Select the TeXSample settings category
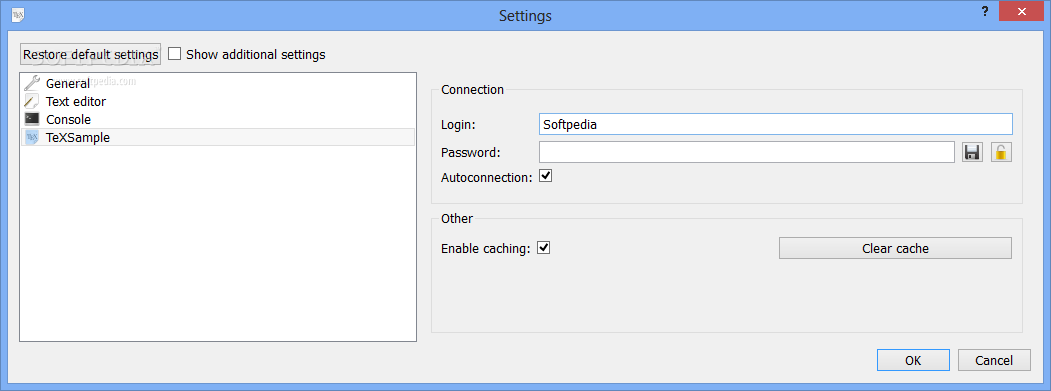This screenshot has width=1051, height=391. tap(218, 137)
